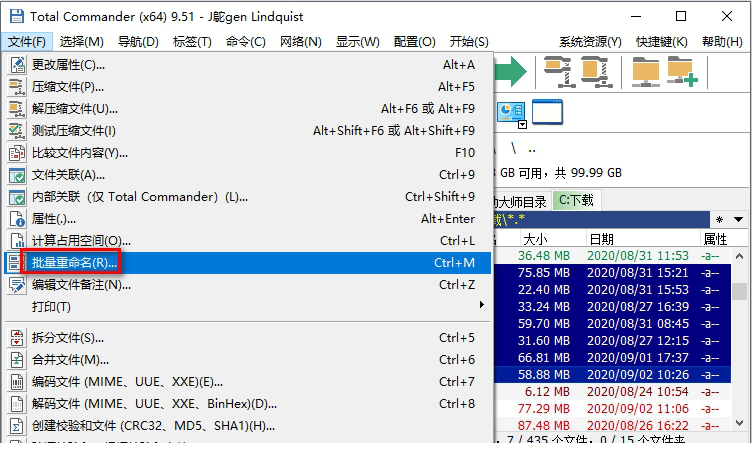Choose 批量重命名(R)... menu entry
This screenshot has width=752, height=460.
coord(247,262)
